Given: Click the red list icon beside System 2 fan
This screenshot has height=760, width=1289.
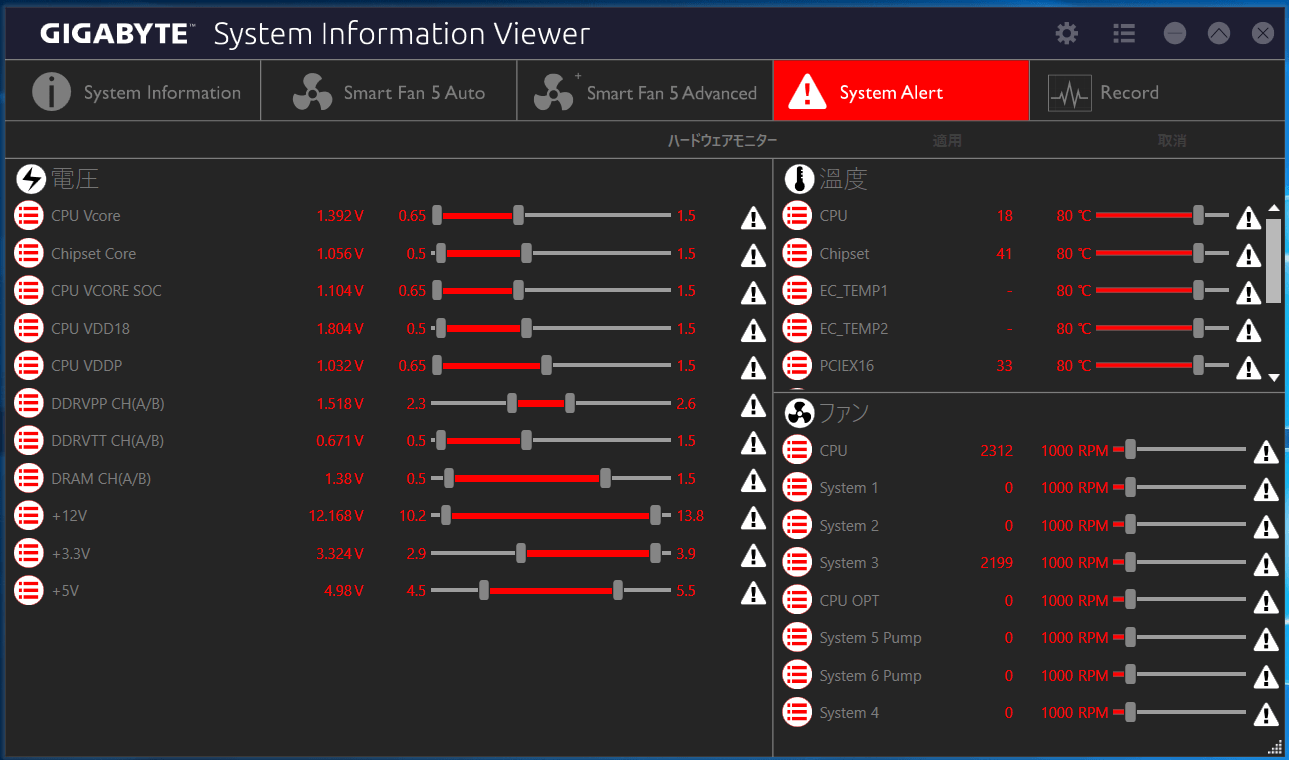Looking at the screenshot, I should 797,526.
